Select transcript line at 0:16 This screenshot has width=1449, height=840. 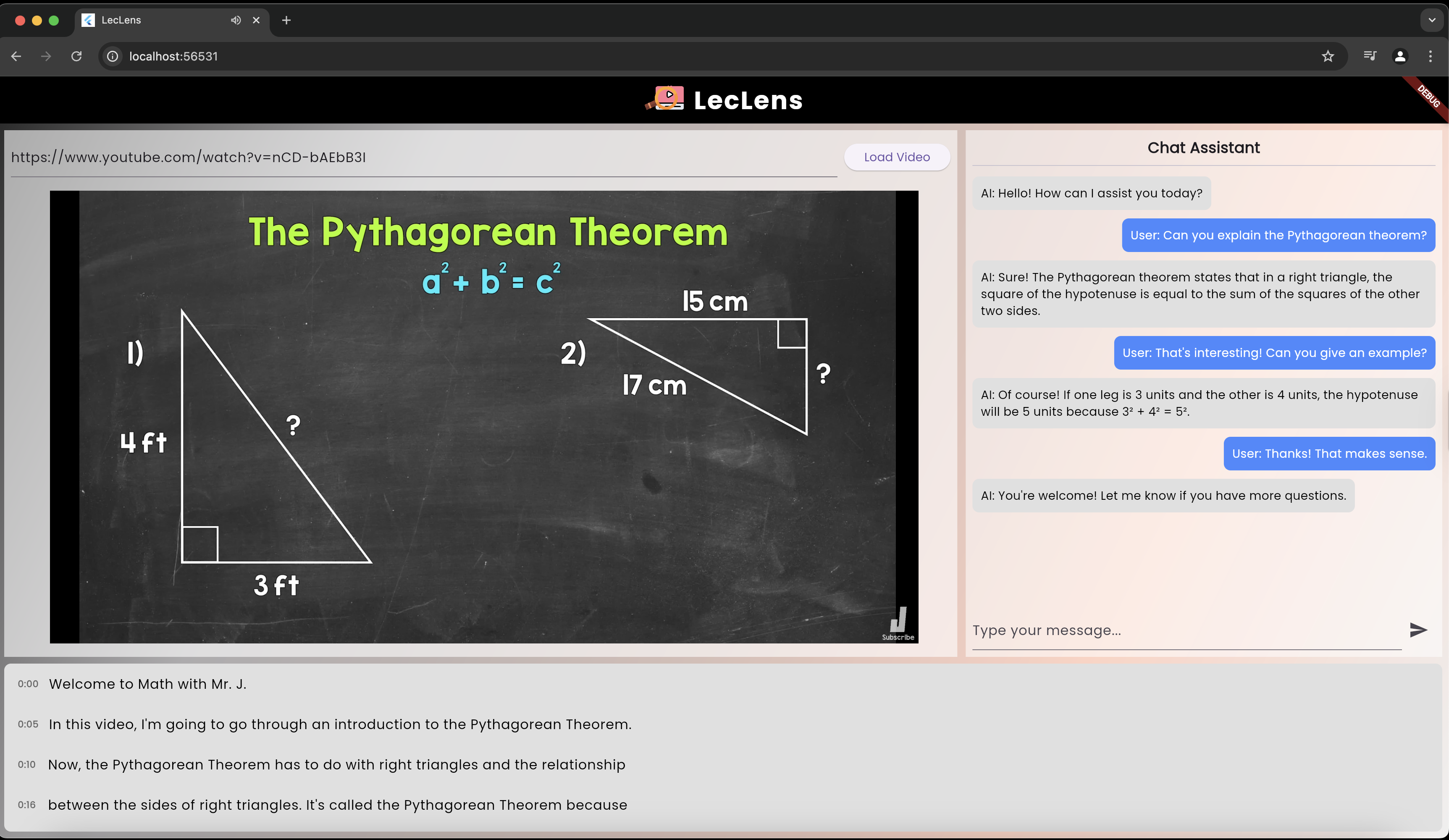tap(337, 805)
